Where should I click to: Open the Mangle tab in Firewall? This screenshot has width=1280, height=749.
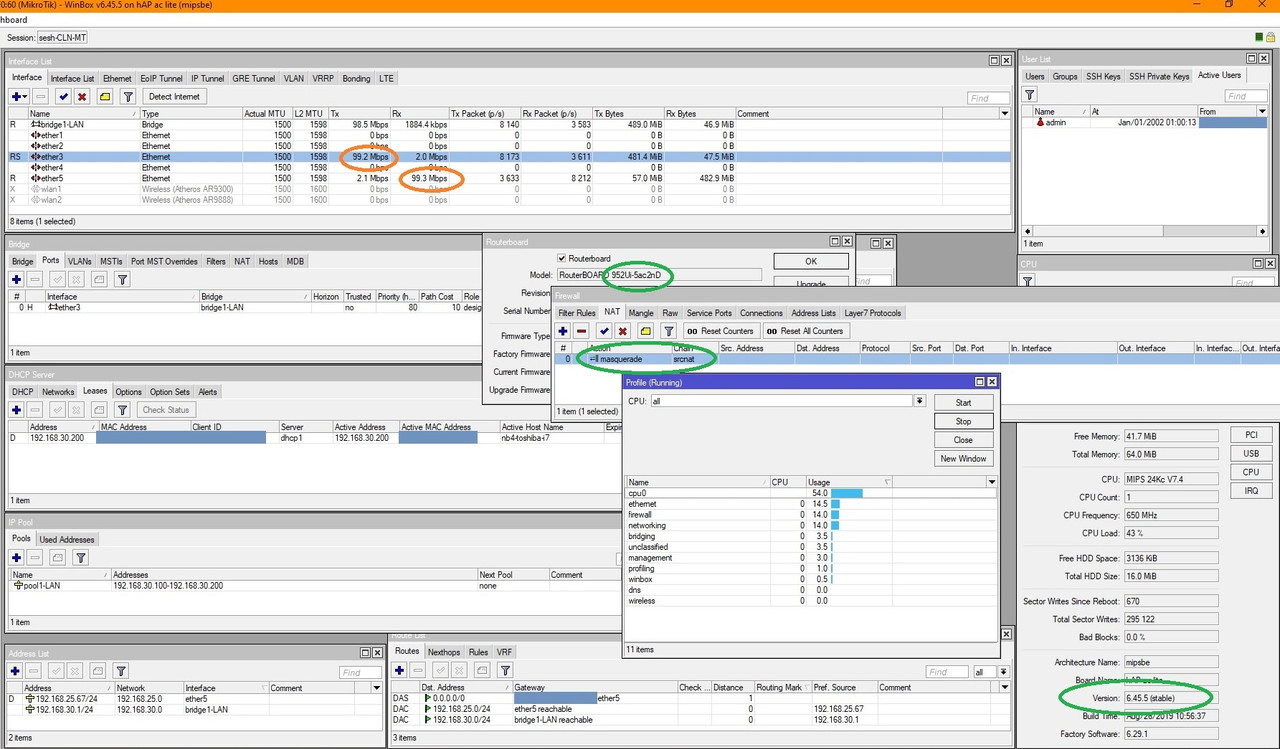point(641,313)
